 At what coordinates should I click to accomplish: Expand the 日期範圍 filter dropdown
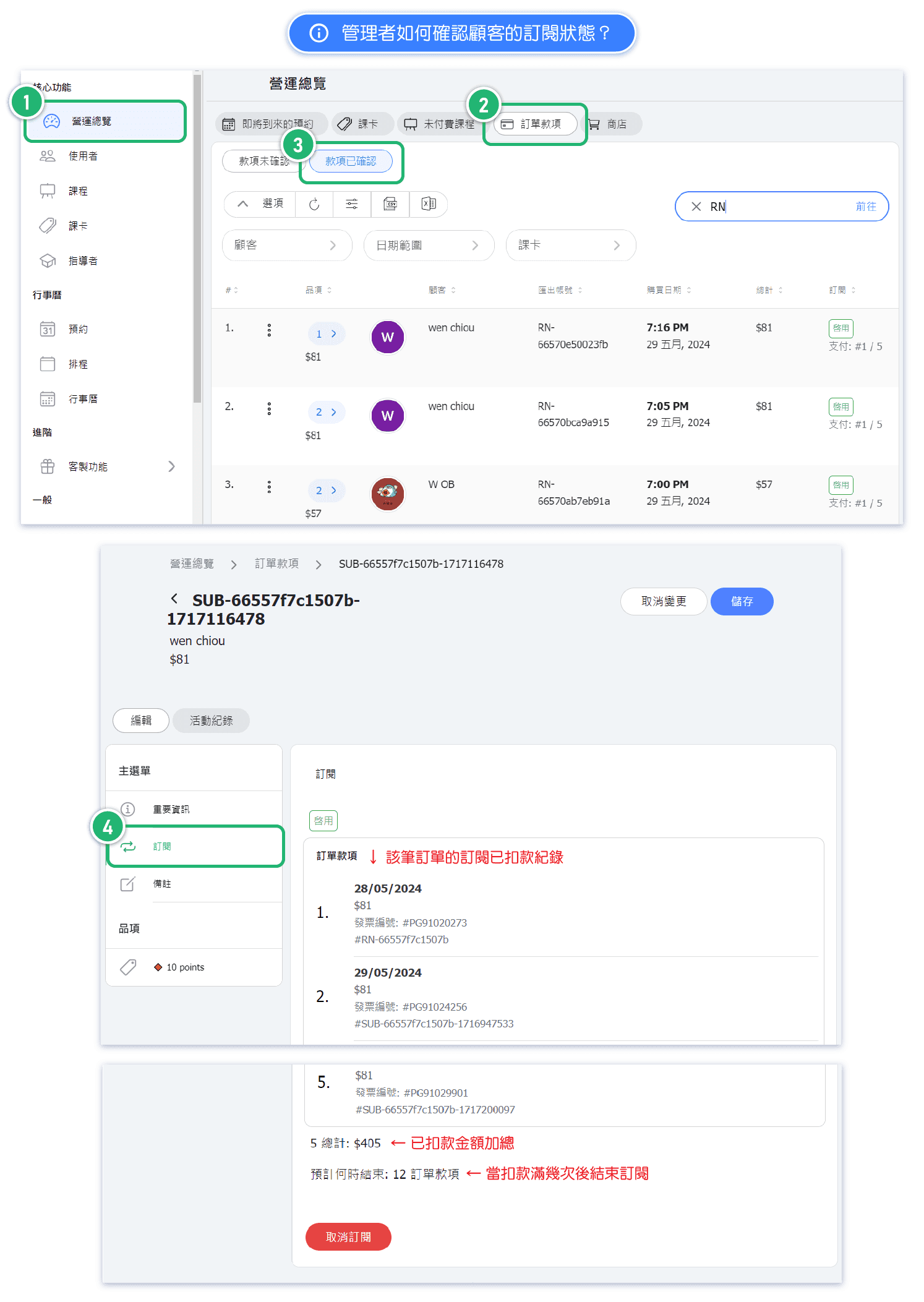[x=429, y=246]
